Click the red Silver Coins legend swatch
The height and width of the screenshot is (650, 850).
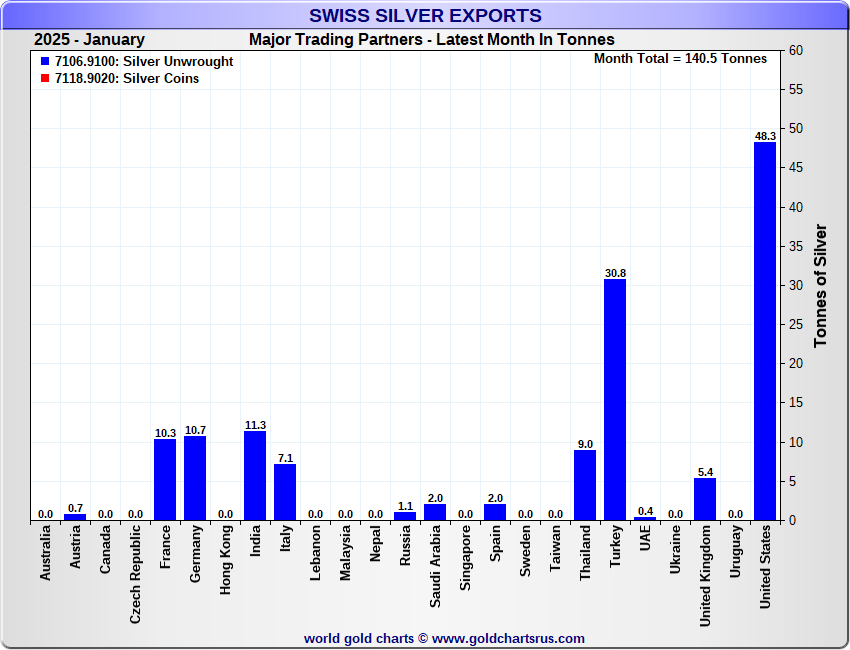pos(45,79)
